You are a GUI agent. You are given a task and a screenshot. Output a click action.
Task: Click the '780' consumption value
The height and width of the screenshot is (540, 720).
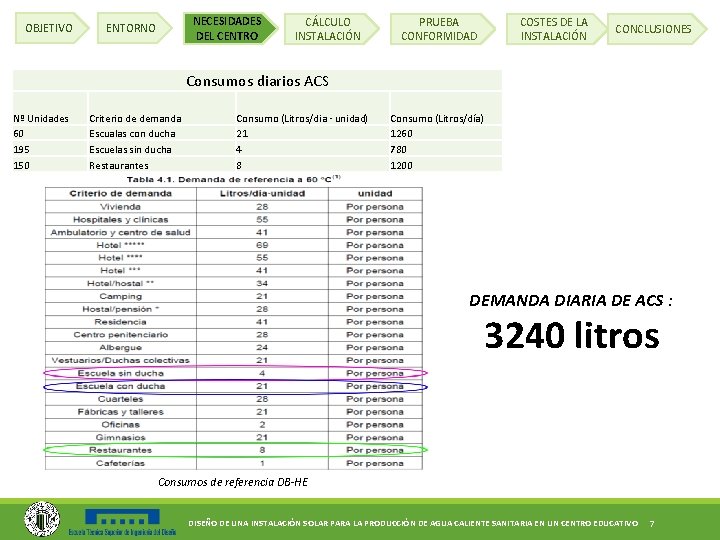point(398,150)
